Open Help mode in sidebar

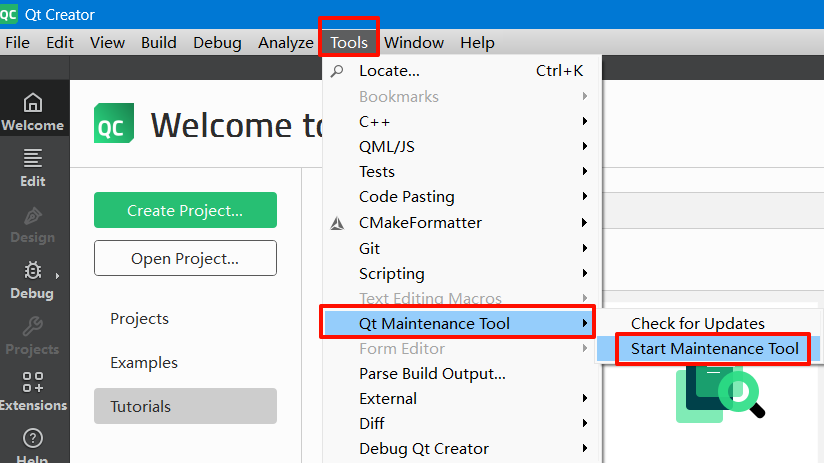pos(34,445)
